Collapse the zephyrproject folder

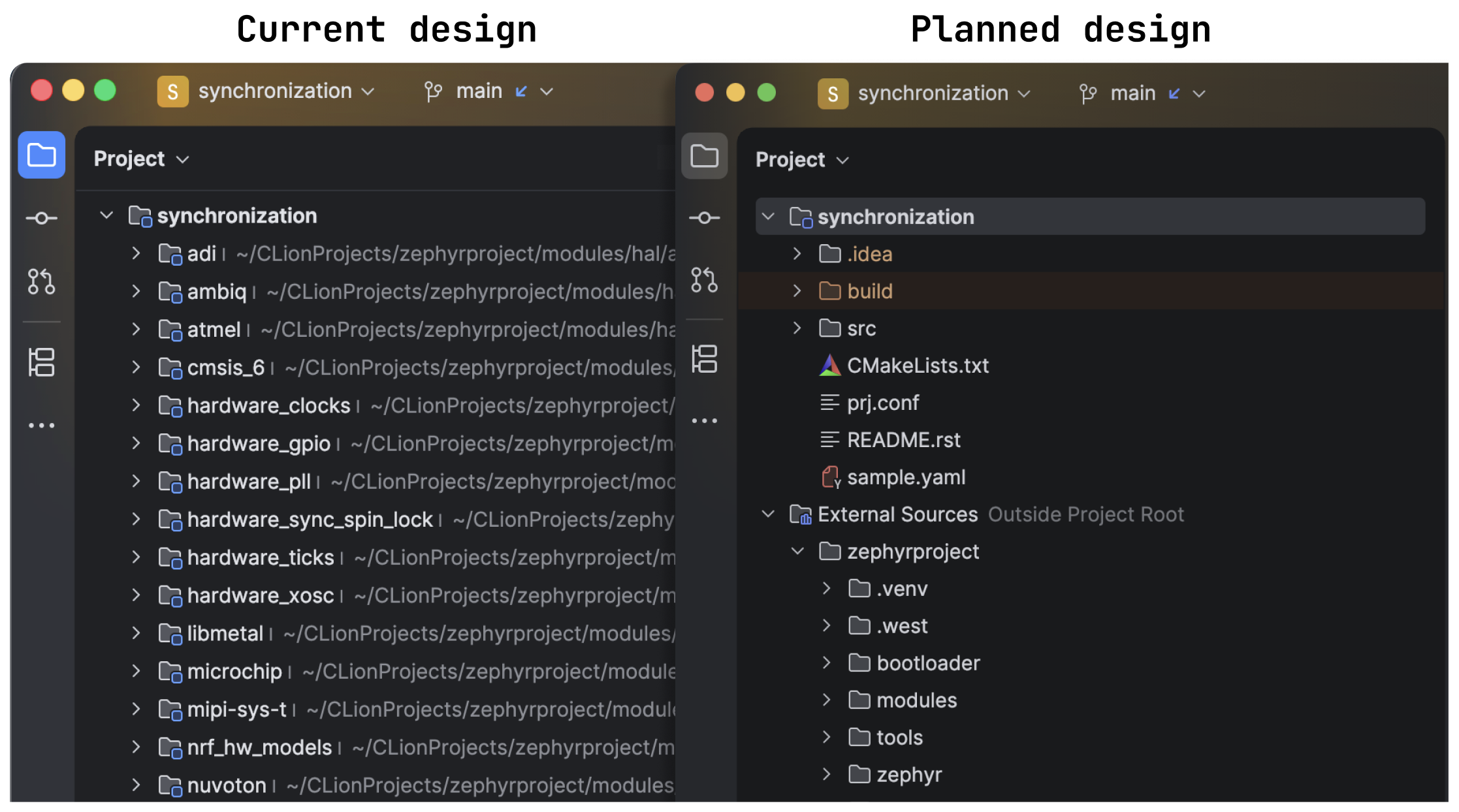point(797,552)
